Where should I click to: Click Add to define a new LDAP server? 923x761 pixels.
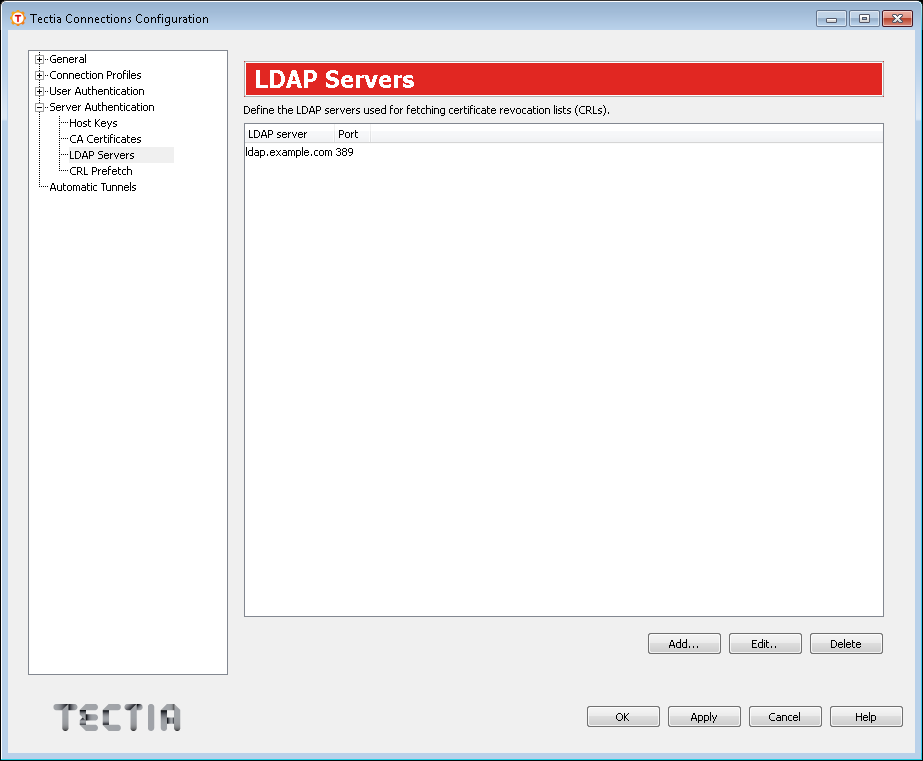[x=684, y=643]
